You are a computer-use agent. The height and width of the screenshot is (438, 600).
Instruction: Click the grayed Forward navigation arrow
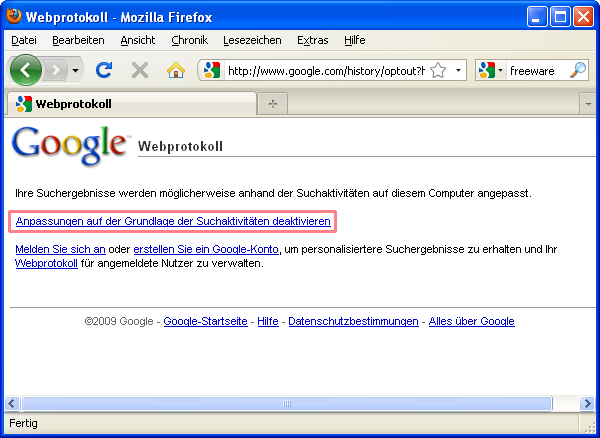click(56, 70)
